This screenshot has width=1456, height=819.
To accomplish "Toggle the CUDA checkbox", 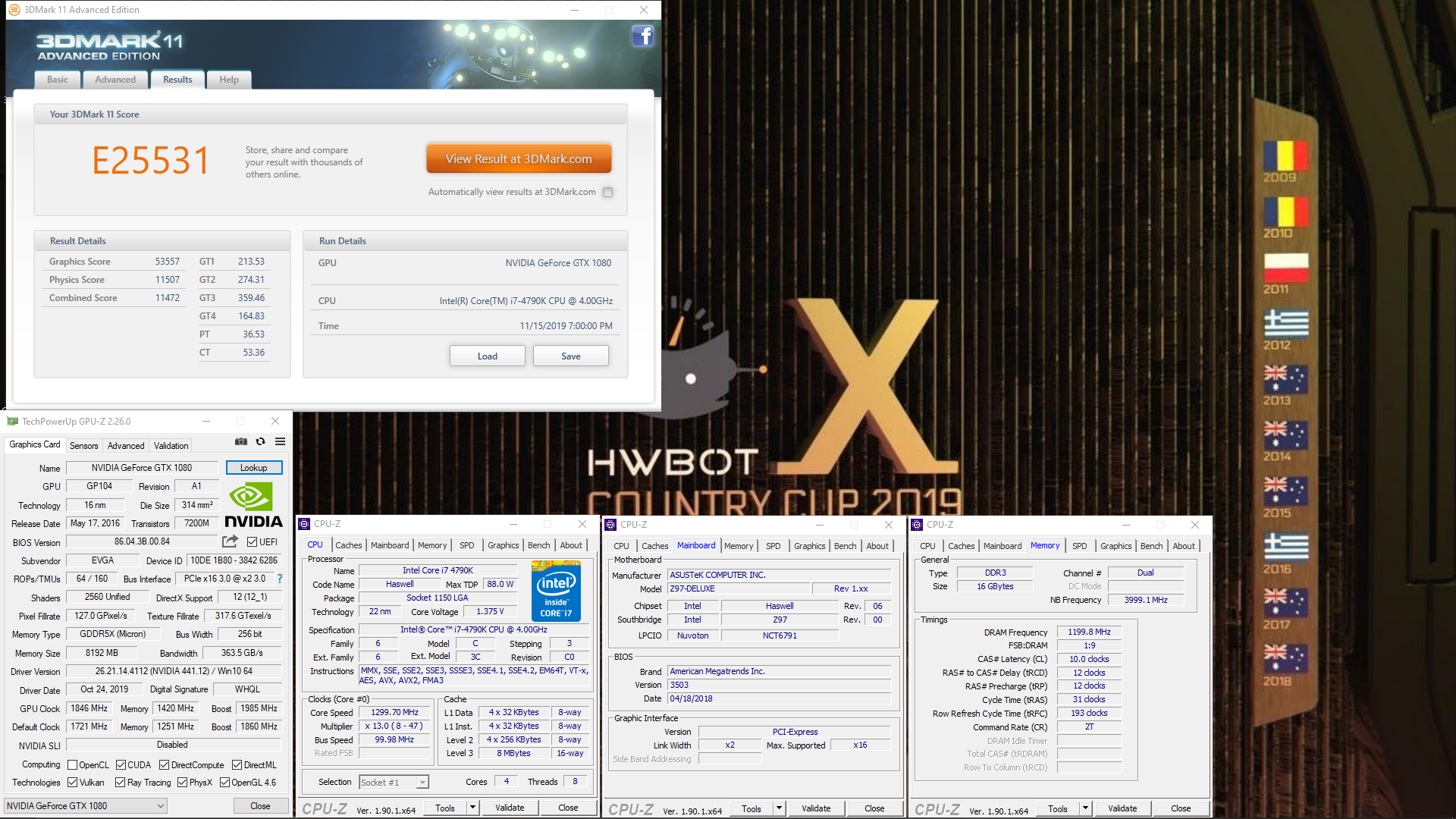I will [x=121, y=765].
